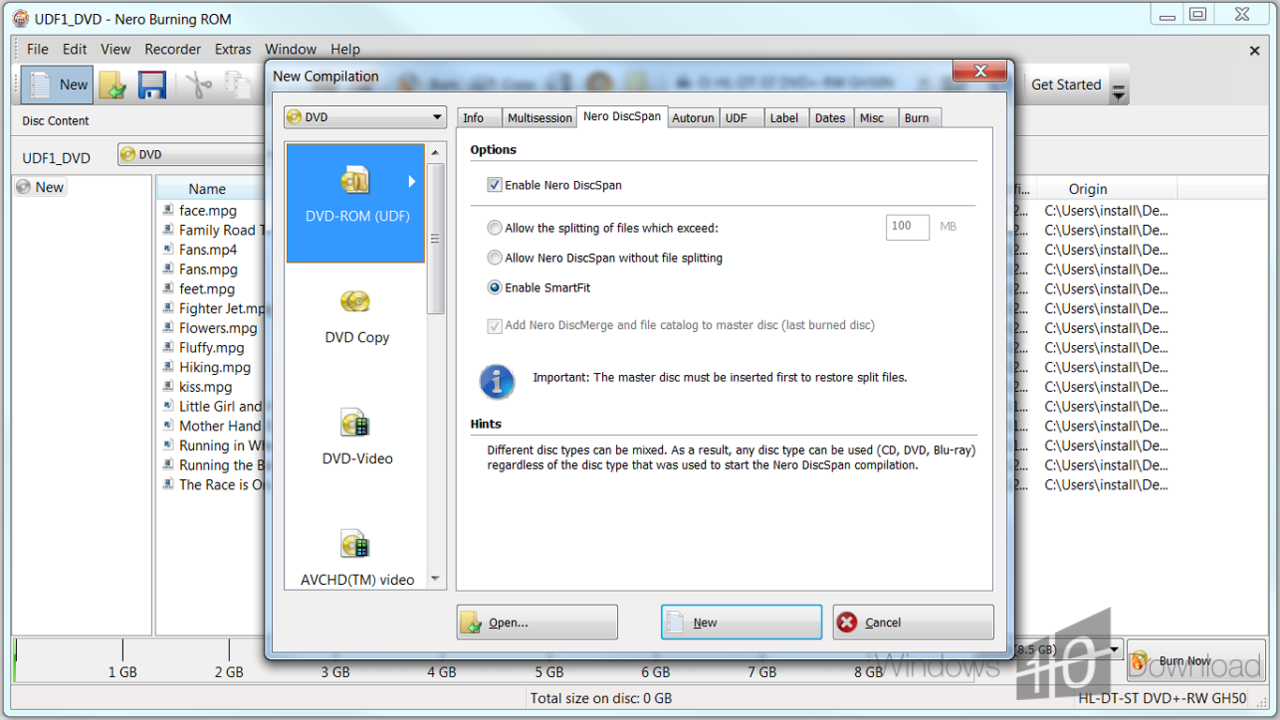Click the face.mpg file icon
The width and height of the screenshot is (1280, 720).
pos(169,210)
